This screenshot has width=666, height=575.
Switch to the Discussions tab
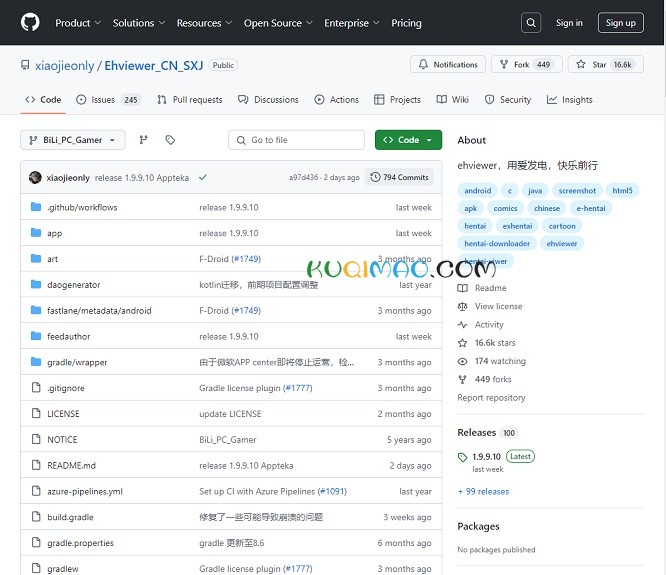coord(268,99)
